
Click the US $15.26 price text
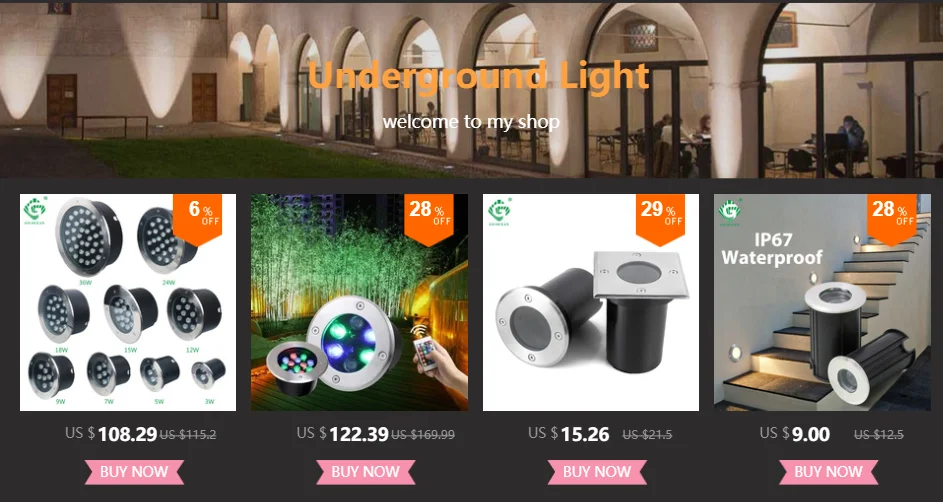569,433
